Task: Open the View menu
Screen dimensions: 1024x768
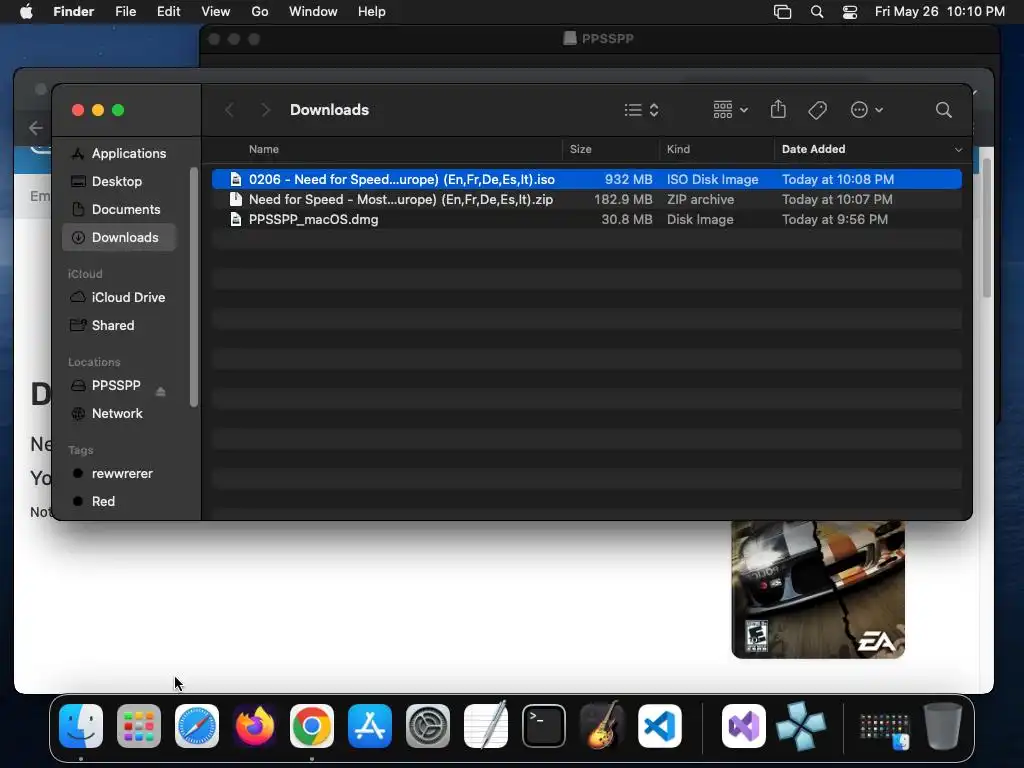Action: (x=216, y=12)
